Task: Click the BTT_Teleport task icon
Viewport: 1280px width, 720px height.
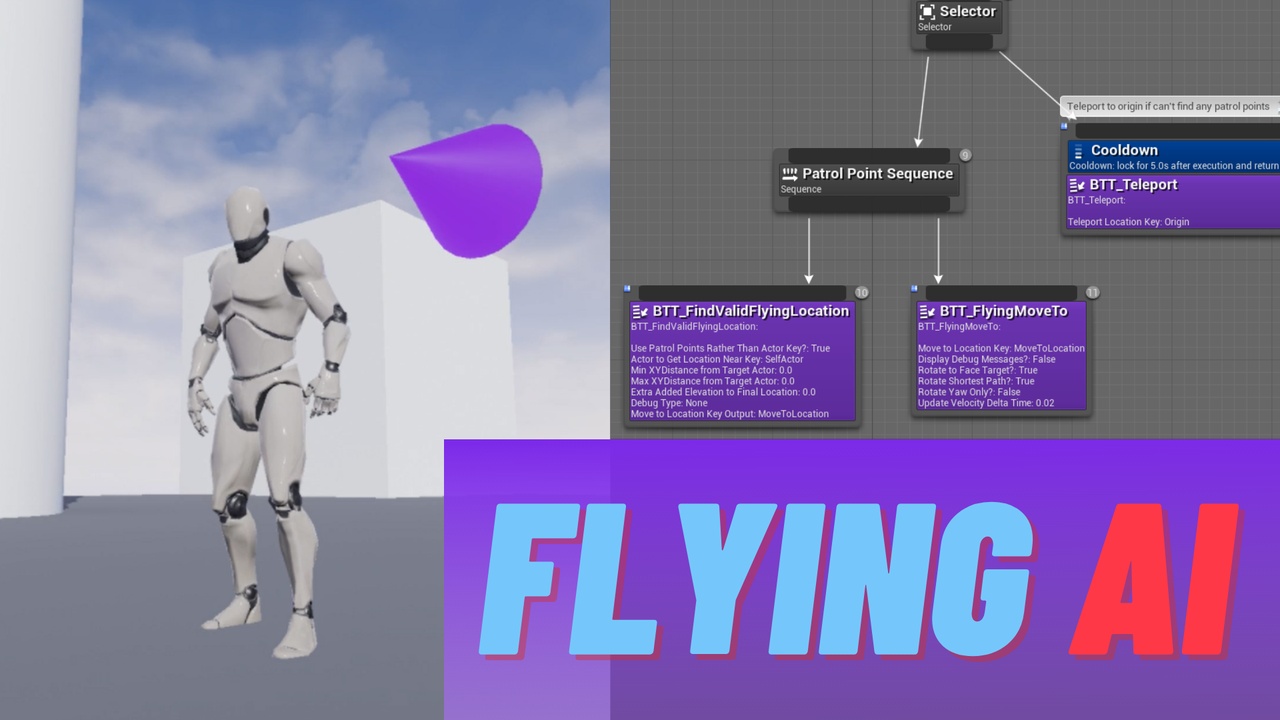Action: point(1077,185)
